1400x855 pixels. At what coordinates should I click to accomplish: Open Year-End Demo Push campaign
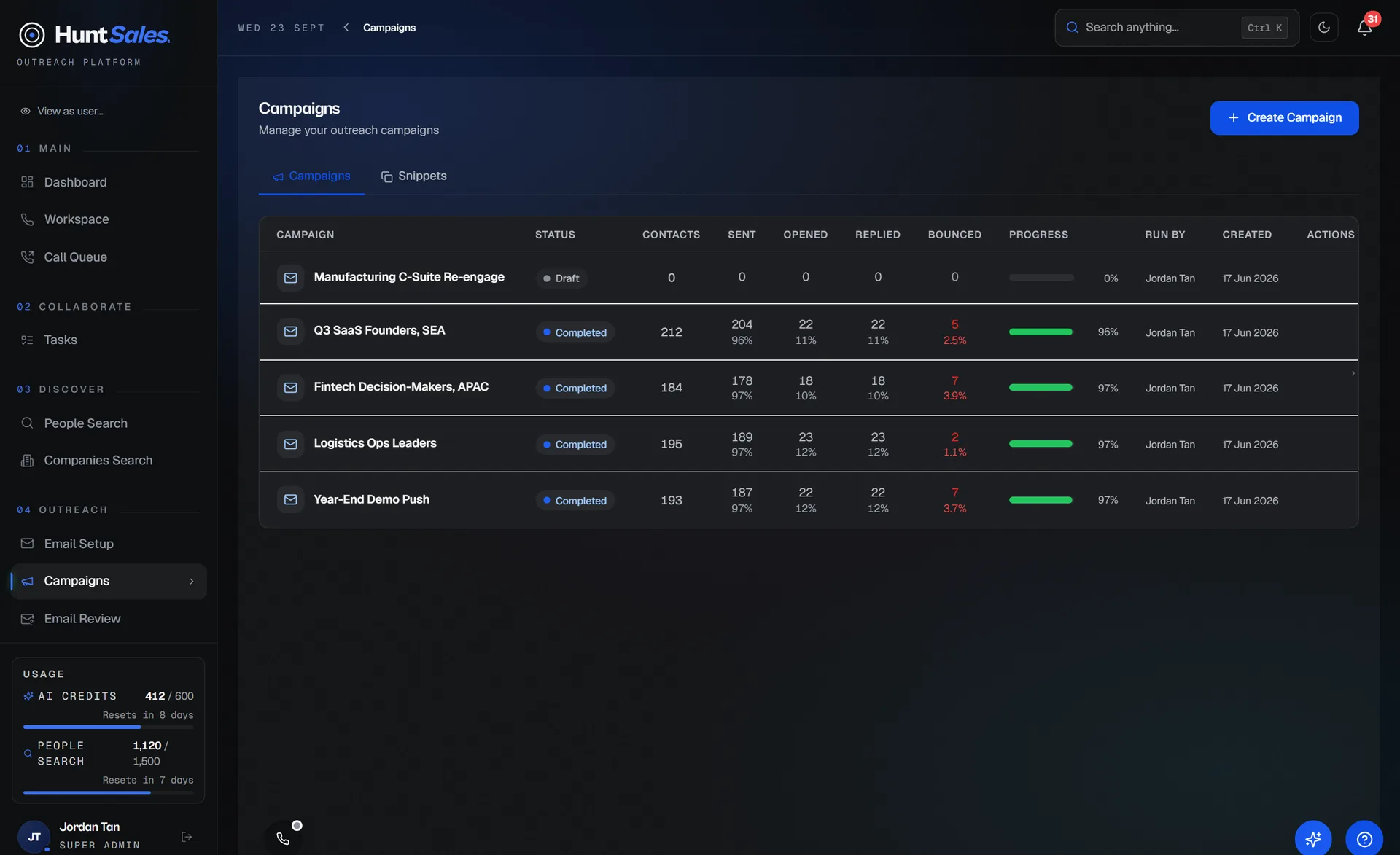(371, 499)
